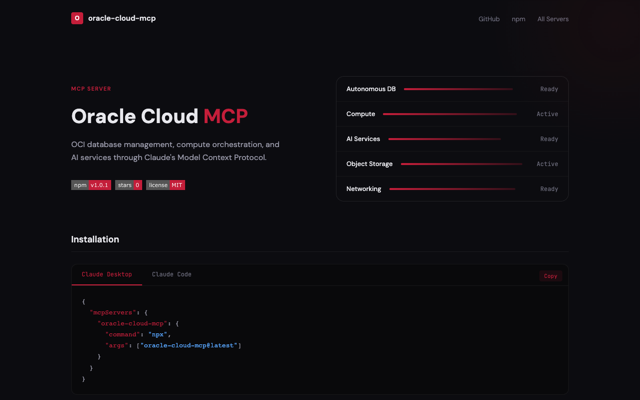Click the OCI database management description text
The height and width of the screenshot is (400, 640).
175,151
